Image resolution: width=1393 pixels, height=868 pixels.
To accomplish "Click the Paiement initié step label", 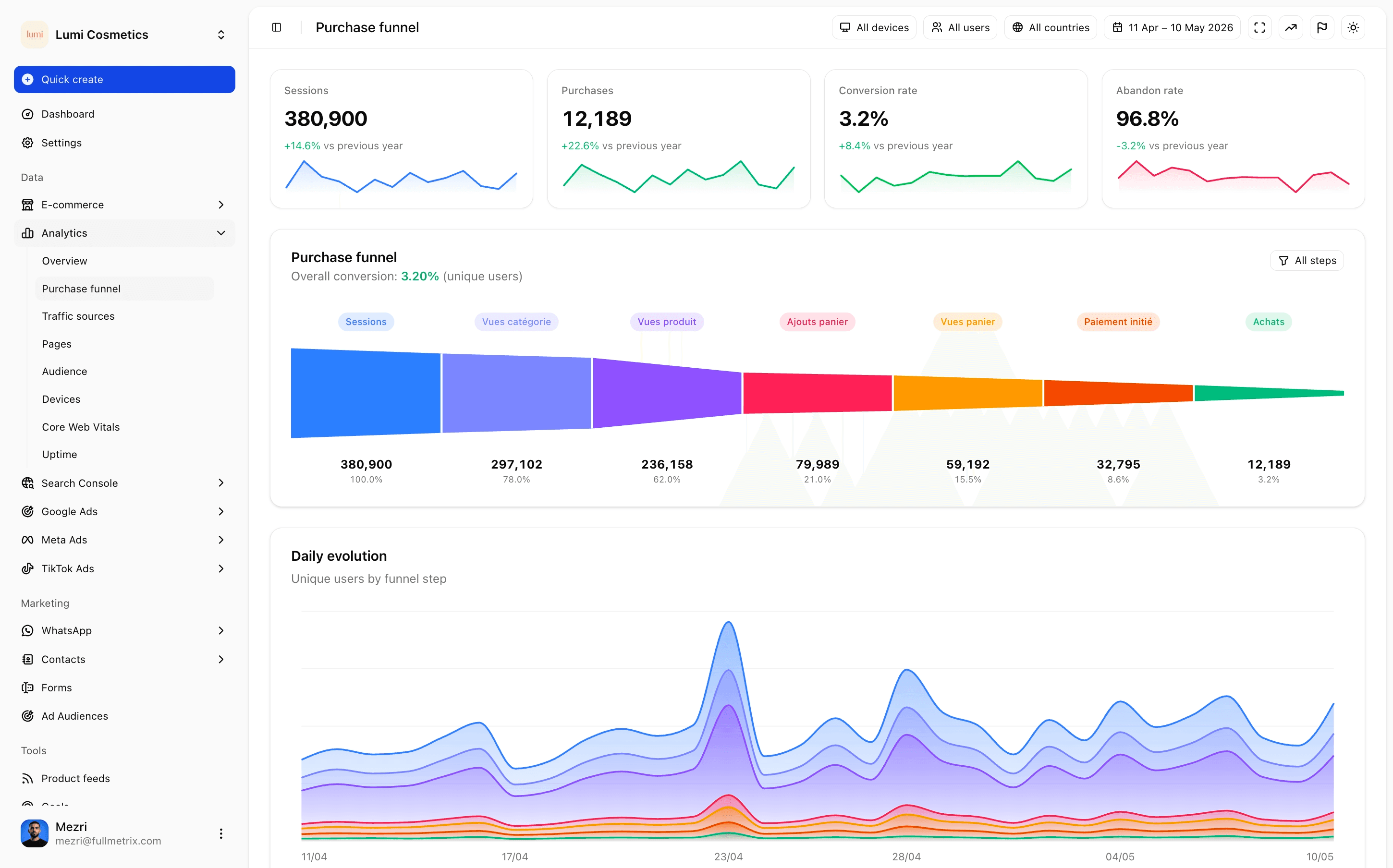I will click(1118, 322).
